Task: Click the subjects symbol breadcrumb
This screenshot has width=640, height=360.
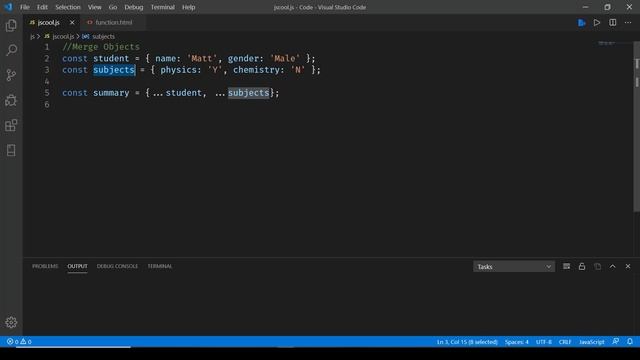Action: coord(98,36)
